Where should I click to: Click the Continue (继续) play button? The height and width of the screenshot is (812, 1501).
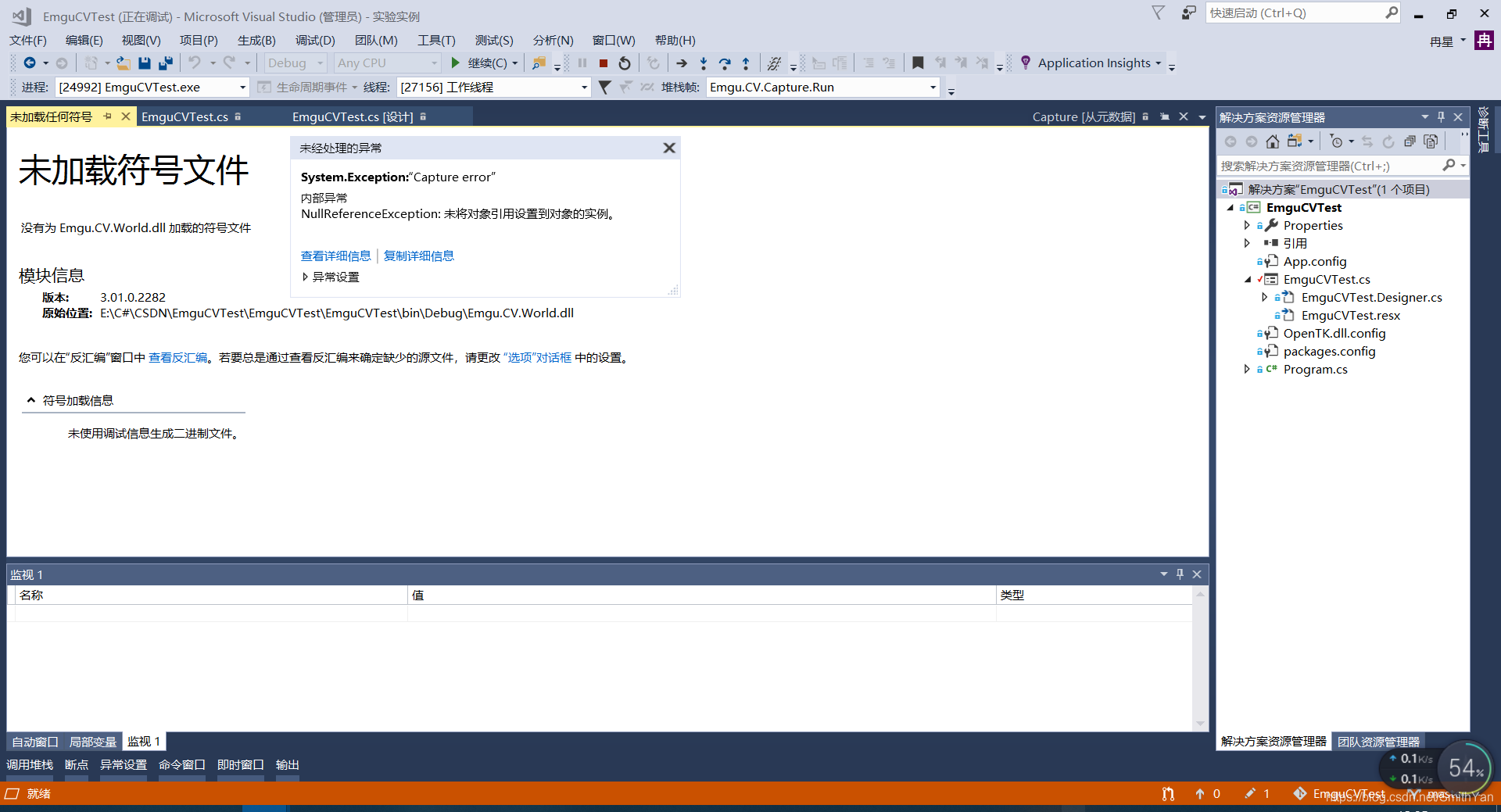455,63
